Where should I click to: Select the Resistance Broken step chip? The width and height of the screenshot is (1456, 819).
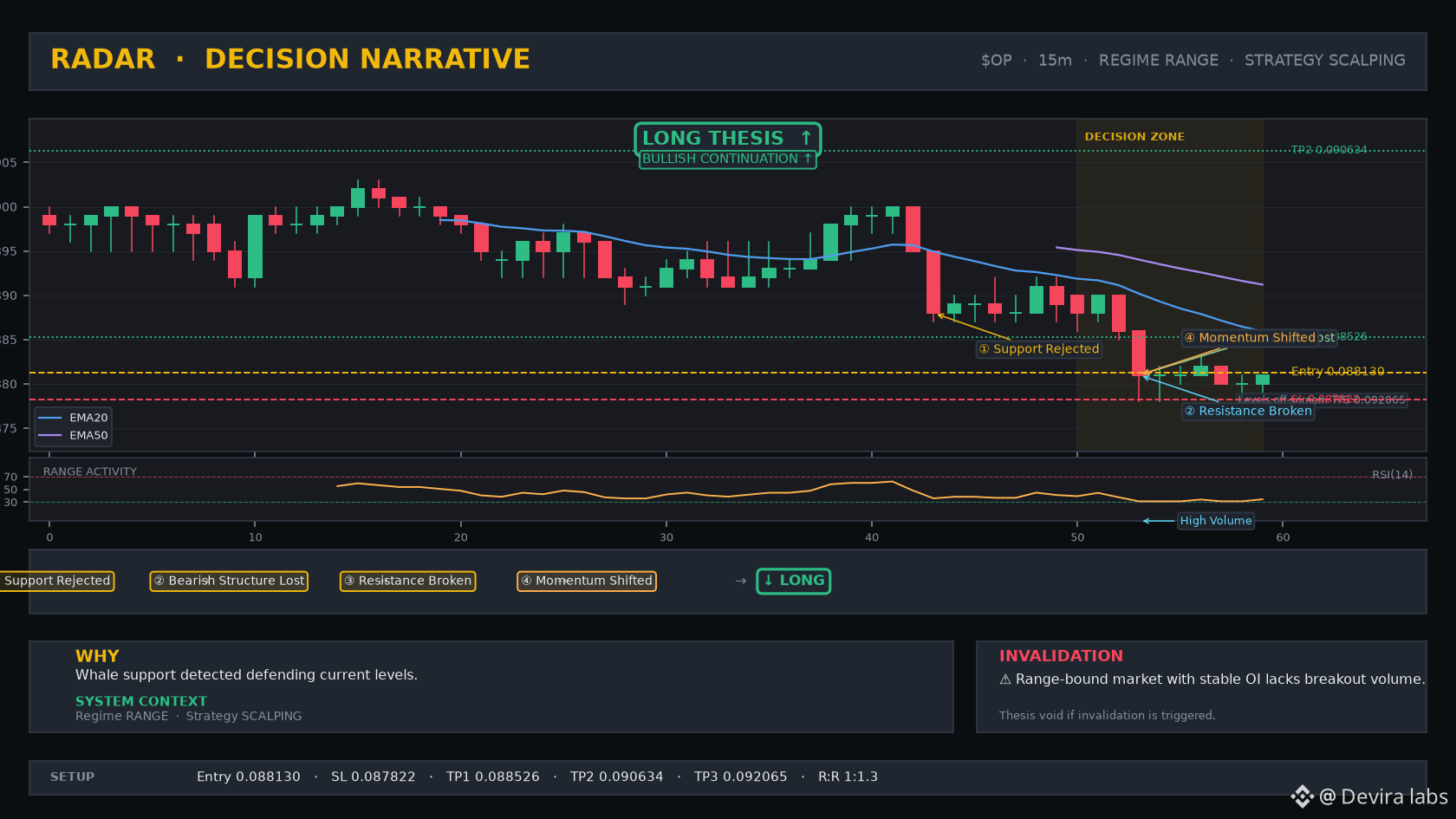click(x=407, y=581)
